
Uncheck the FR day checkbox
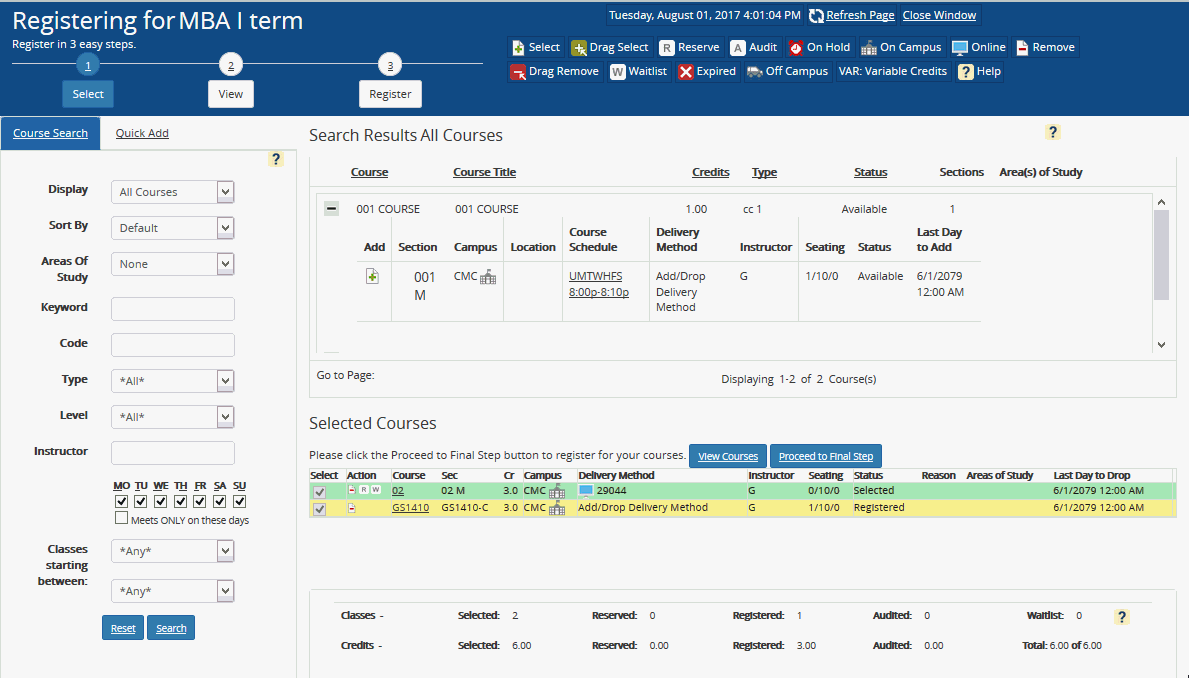tap(199, 501)
